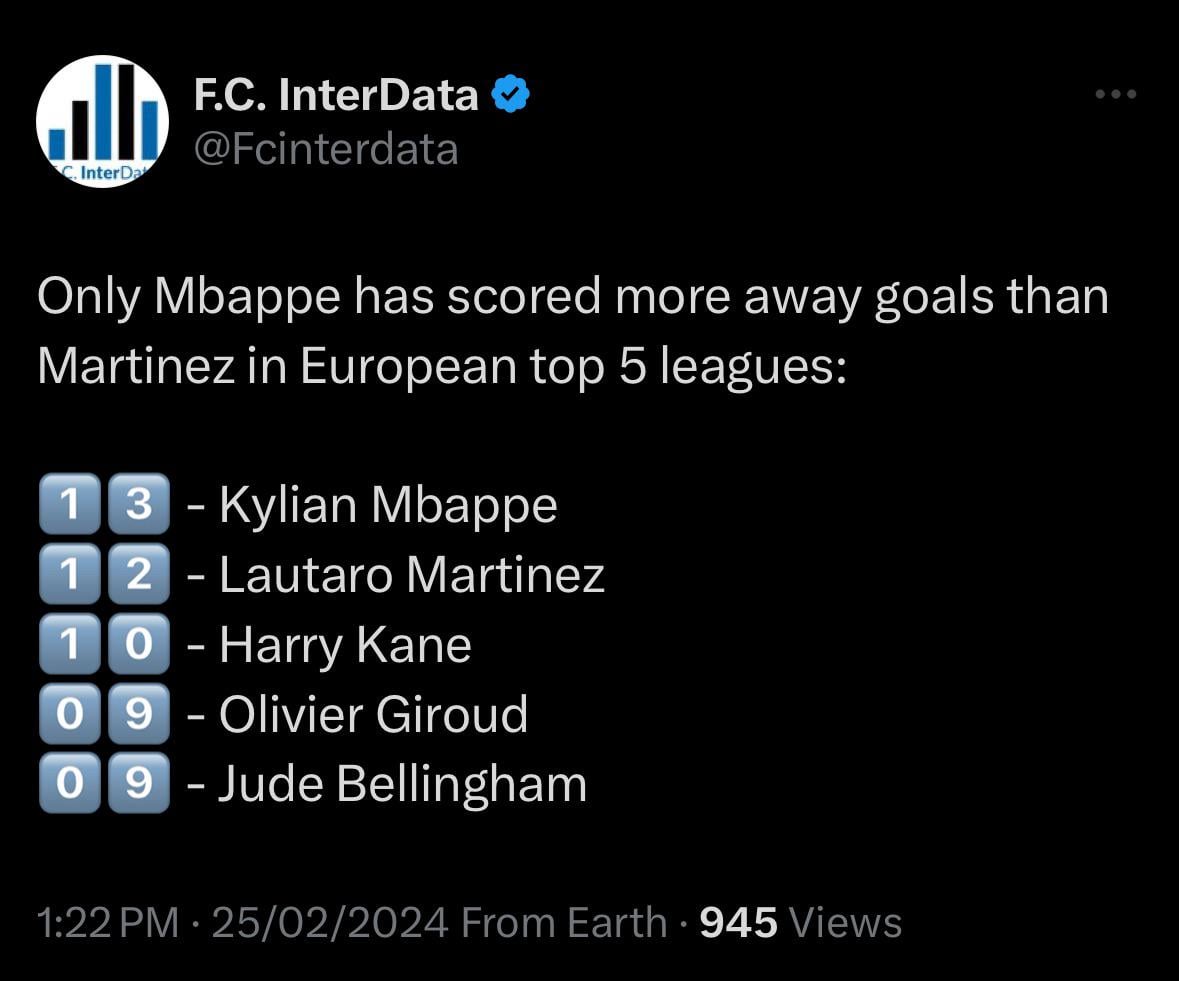Click the @Fcinterdata handle
Image resolution: width=1179 pixels, height=981 pixels.
click(327, 148)
